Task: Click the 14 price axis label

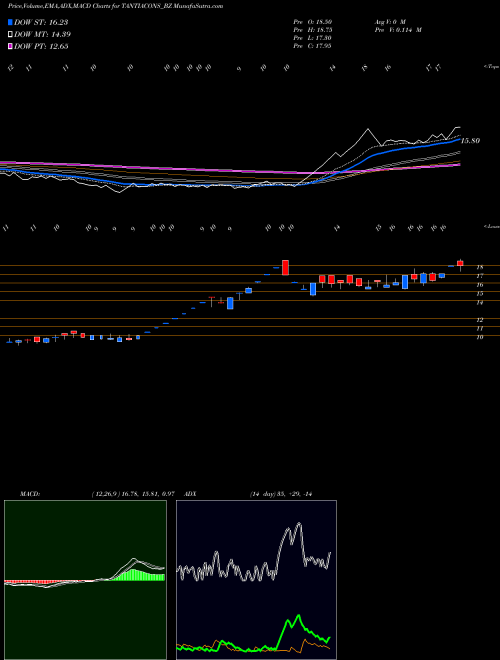Action: pyautogui.click(x=479, y=303)
